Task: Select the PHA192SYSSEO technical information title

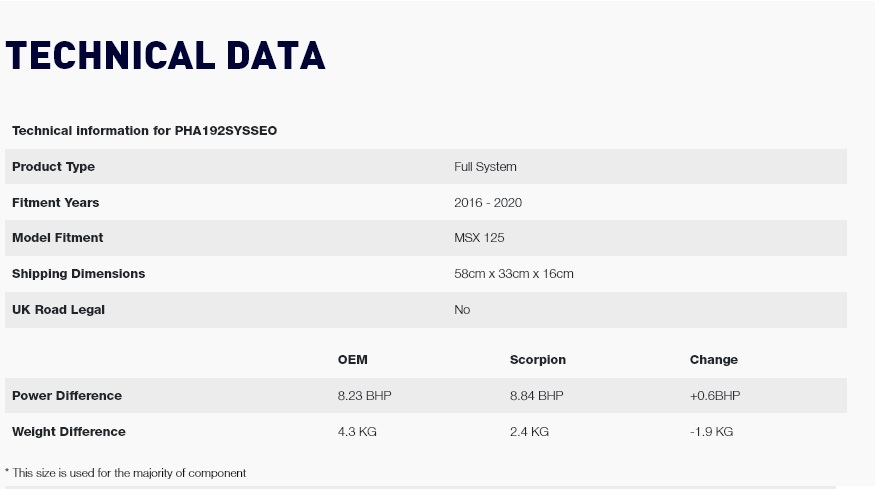Action: pyautogui.click(x=145, y=131)
